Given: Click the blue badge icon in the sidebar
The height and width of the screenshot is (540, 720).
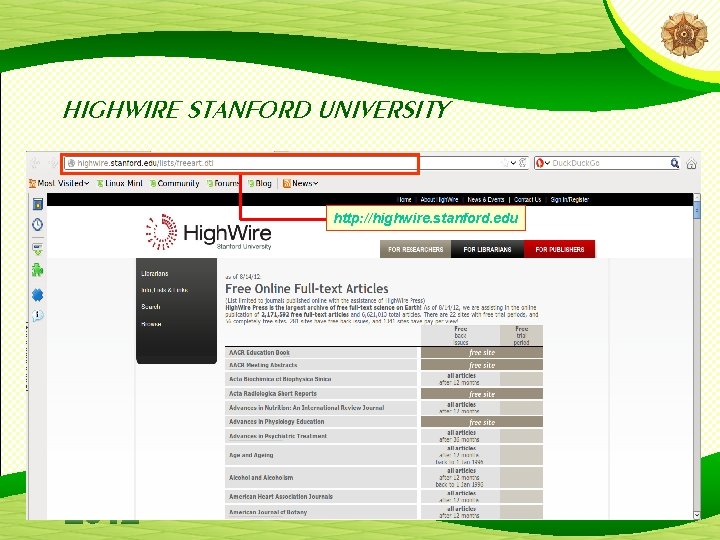Looking at the screenshot, I should click(x=38, y=295).
